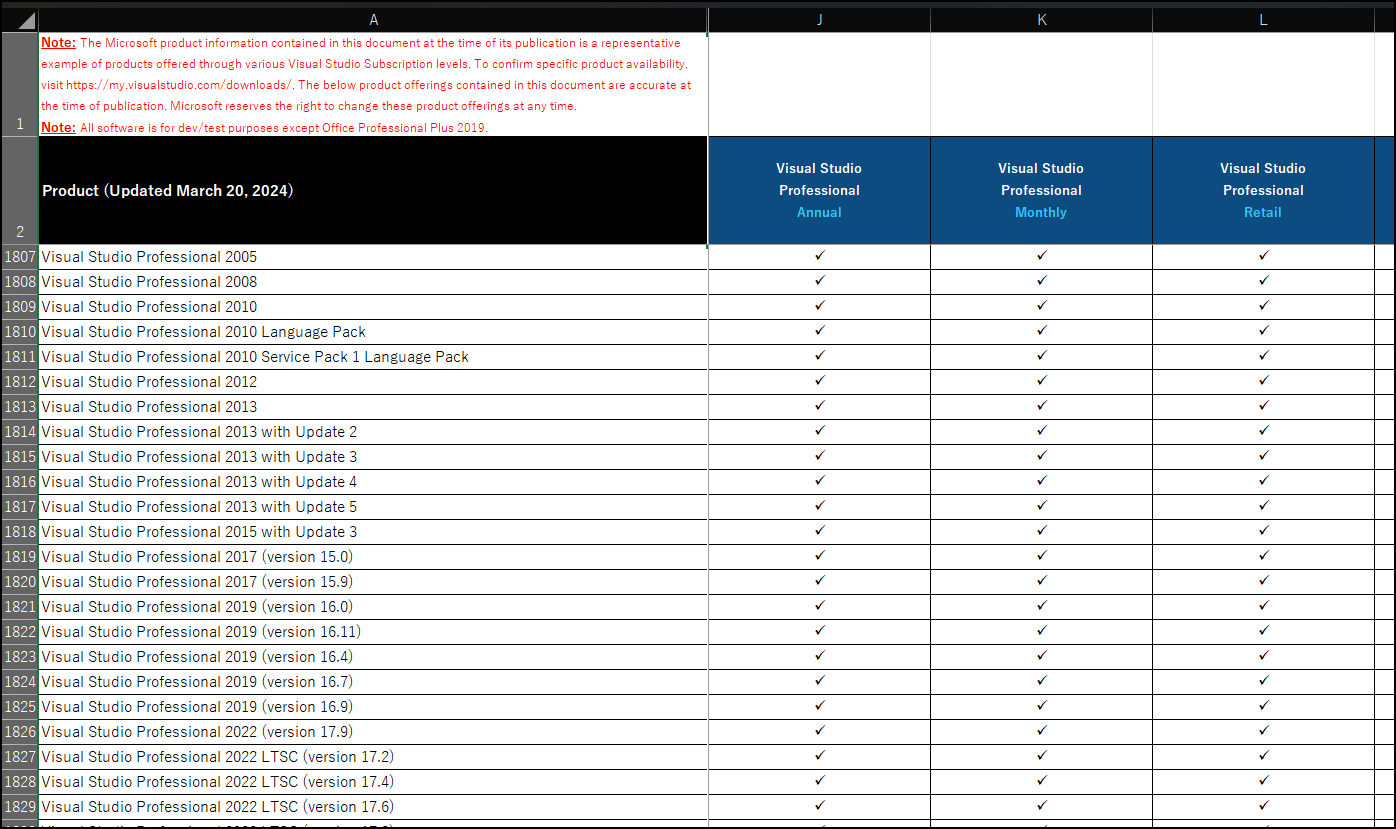This screenshot has width=1396, height=829.
Task: Click Retail checkmark for Visual Studio Professional 2010
Action: click(x=1263, y=306)
